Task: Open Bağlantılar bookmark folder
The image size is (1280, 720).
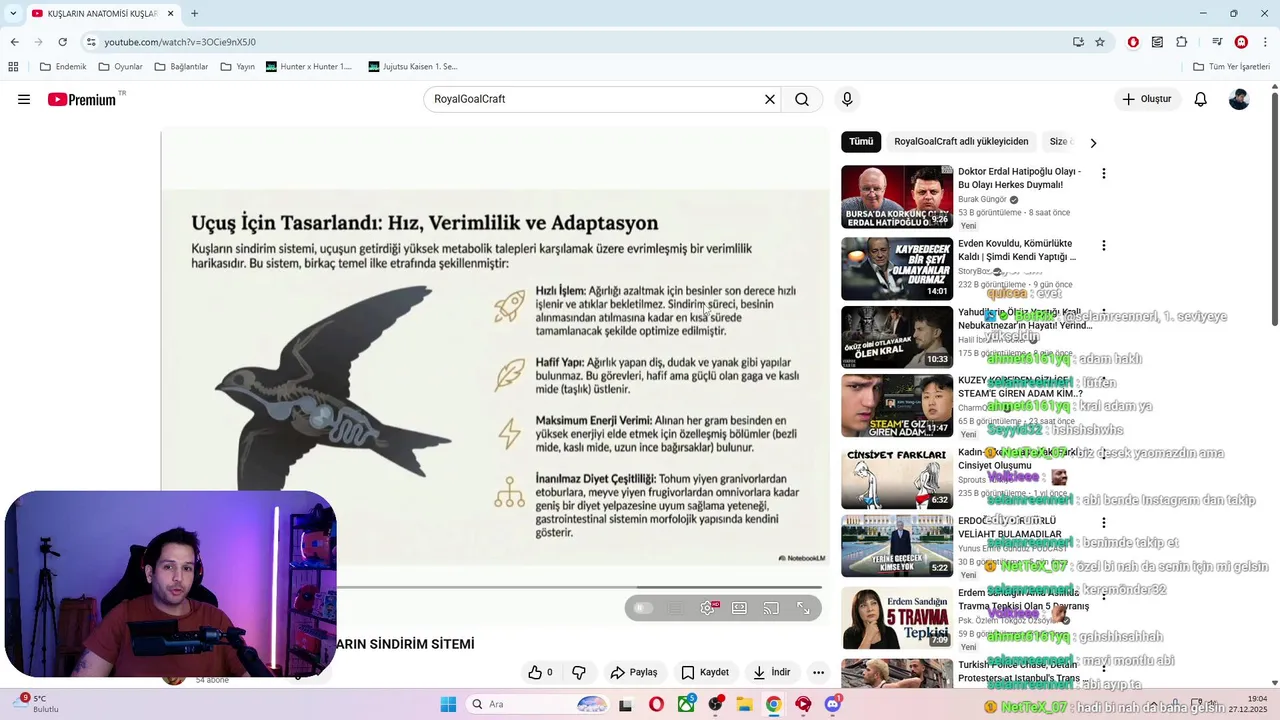Action: tap(182, 67)
